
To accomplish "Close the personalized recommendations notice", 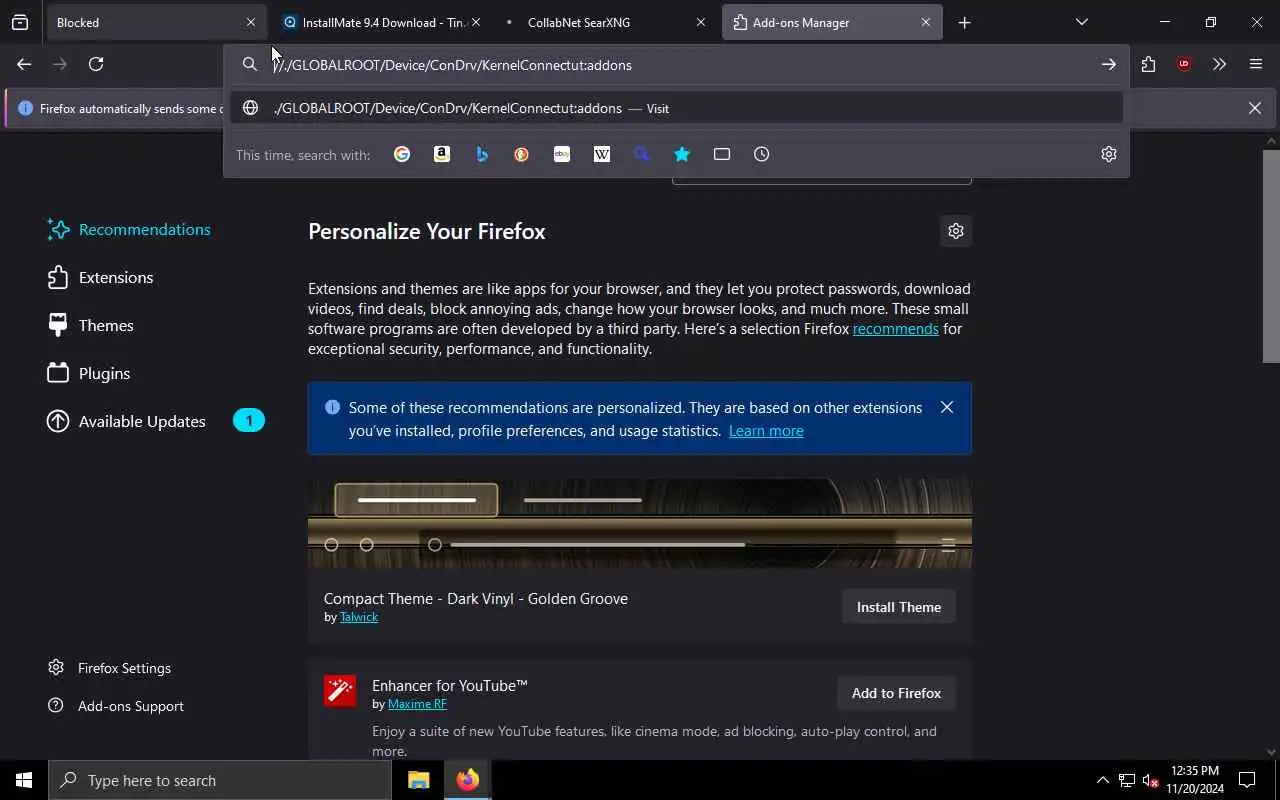I will point(947,407).
